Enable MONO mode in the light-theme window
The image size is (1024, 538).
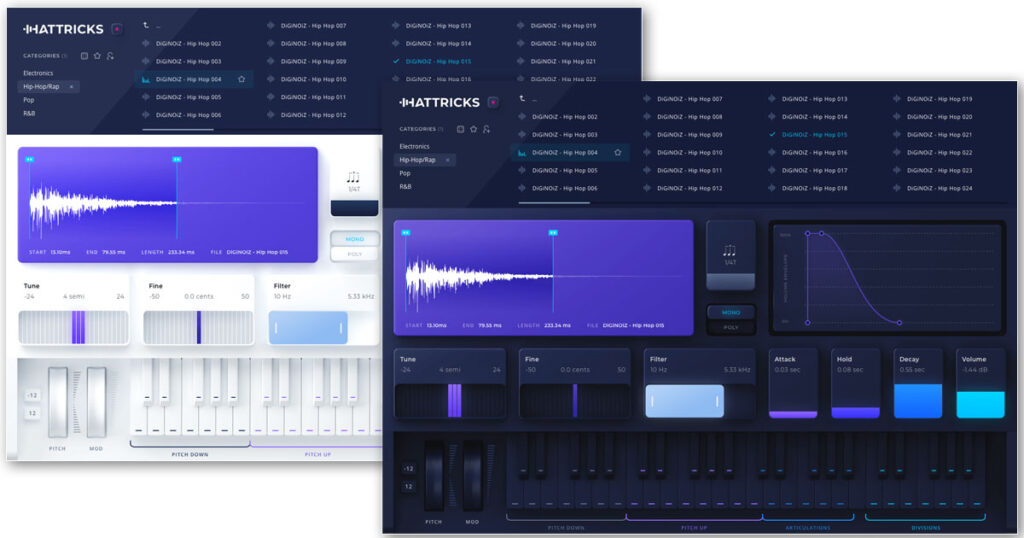pos(355,240)
